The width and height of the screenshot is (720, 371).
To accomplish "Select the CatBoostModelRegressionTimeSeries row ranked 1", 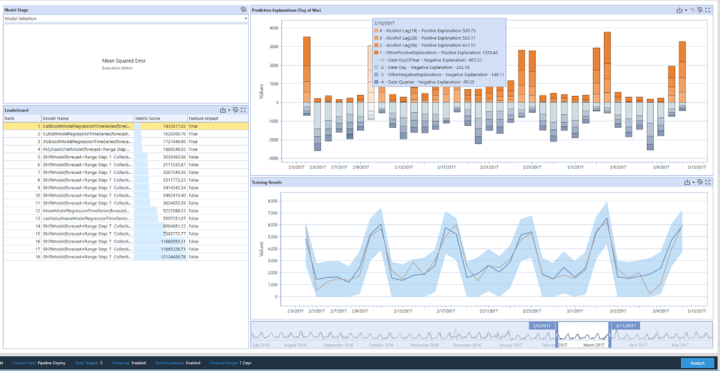I will pos(126,126).
